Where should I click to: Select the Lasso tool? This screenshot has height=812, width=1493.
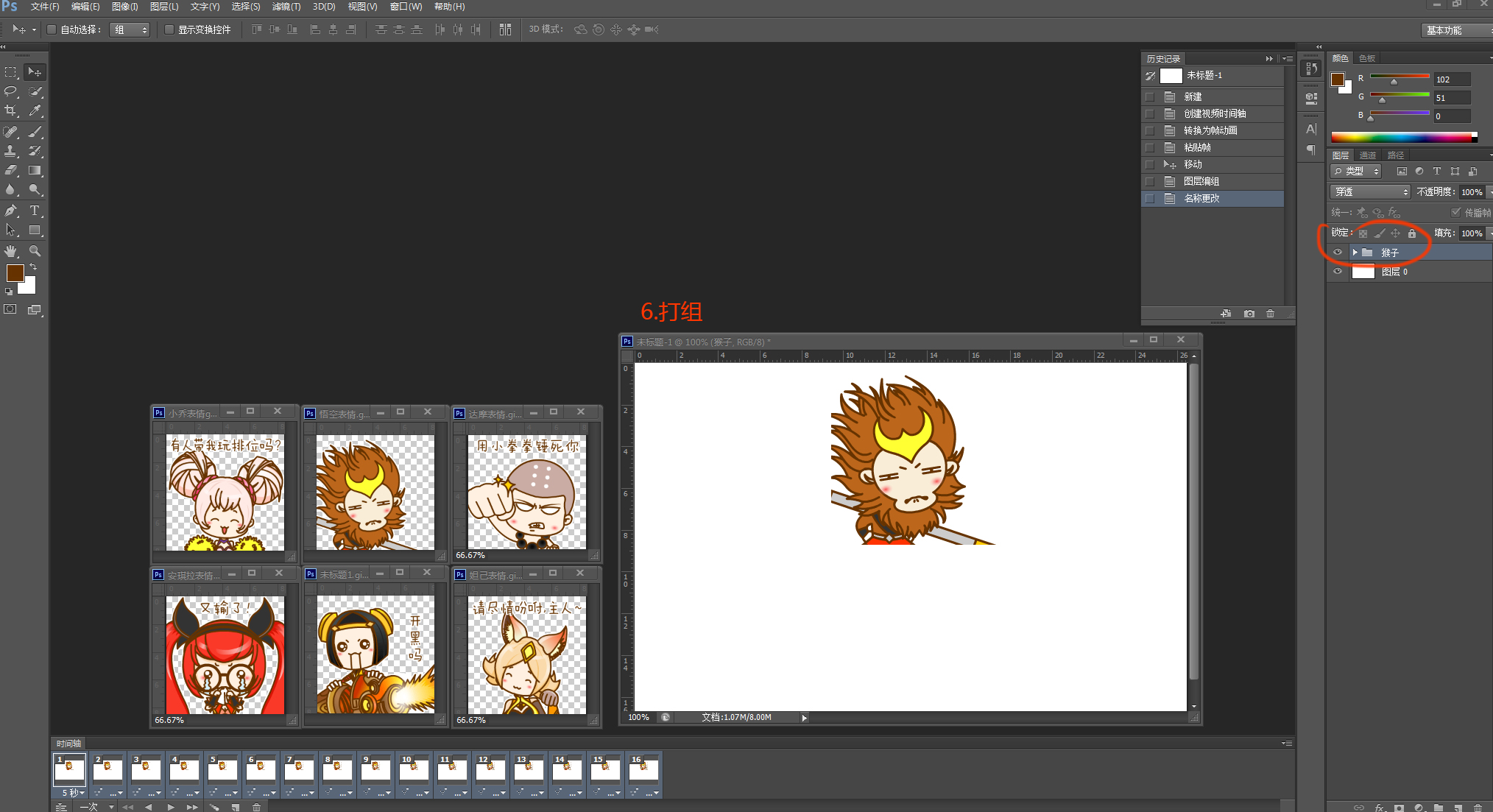[11, 91]
